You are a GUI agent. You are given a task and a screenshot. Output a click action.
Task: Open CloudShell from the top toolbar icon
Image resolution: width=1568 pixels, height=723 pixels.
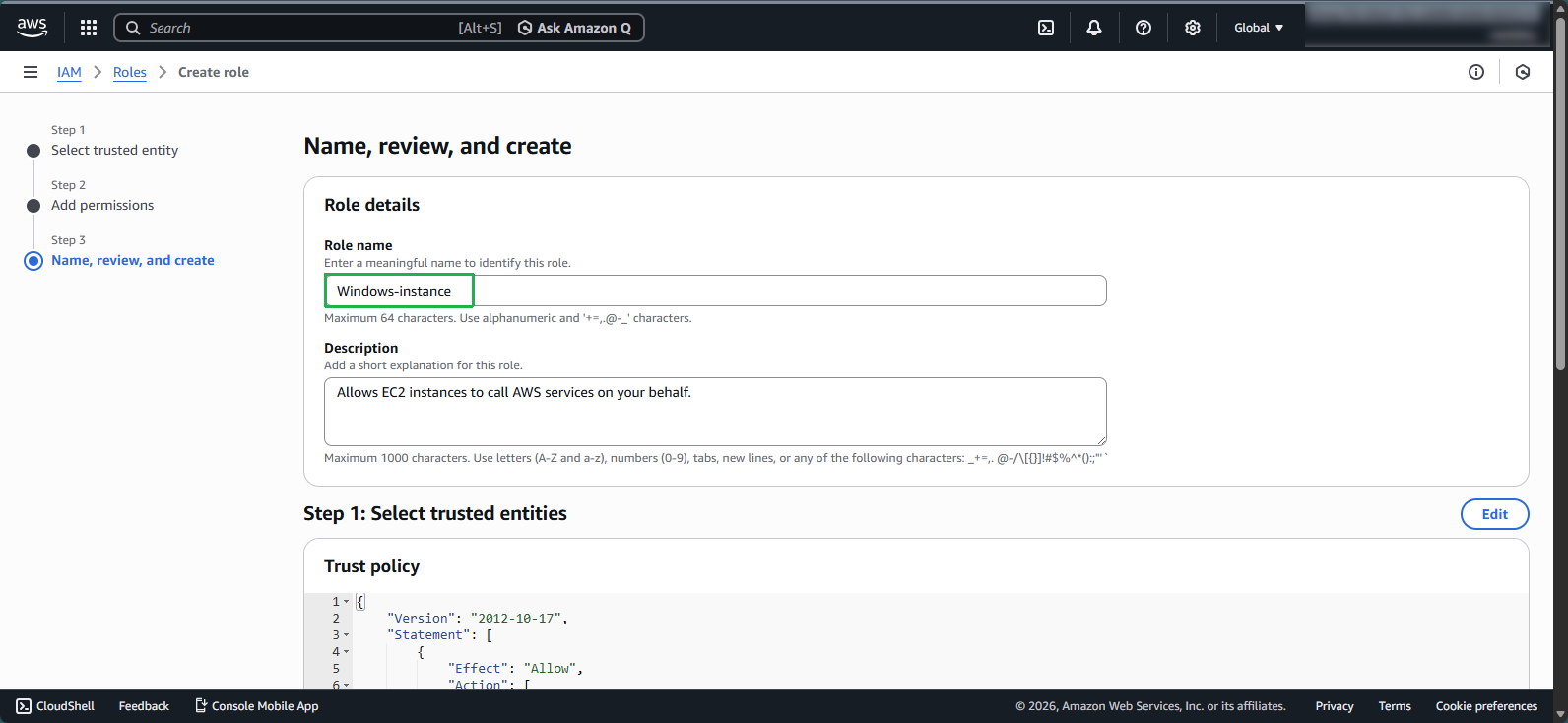coord(1046,28)
